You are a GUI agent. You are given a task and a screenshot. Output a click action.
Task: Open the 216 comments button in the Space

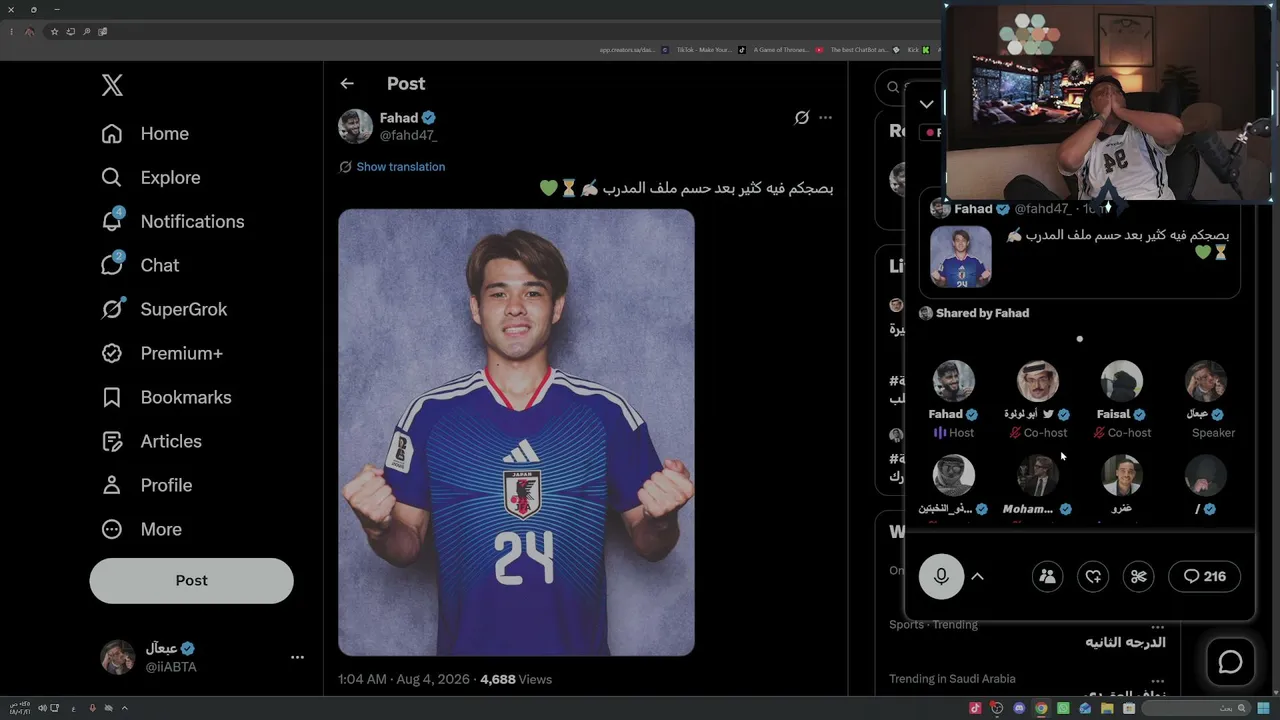(1205, 576)
